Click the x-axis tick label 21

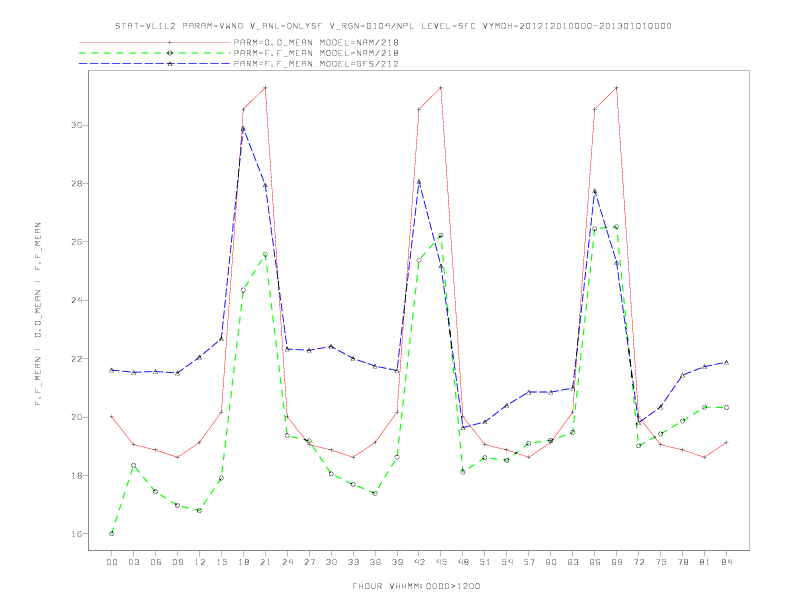[265, 562]
